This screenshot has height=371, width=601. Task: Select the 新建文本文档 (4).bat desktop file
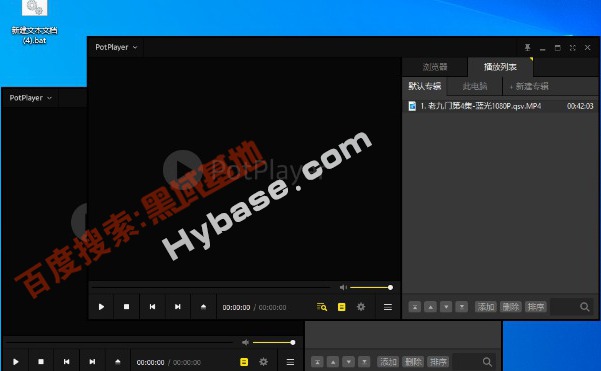[34, 23]
